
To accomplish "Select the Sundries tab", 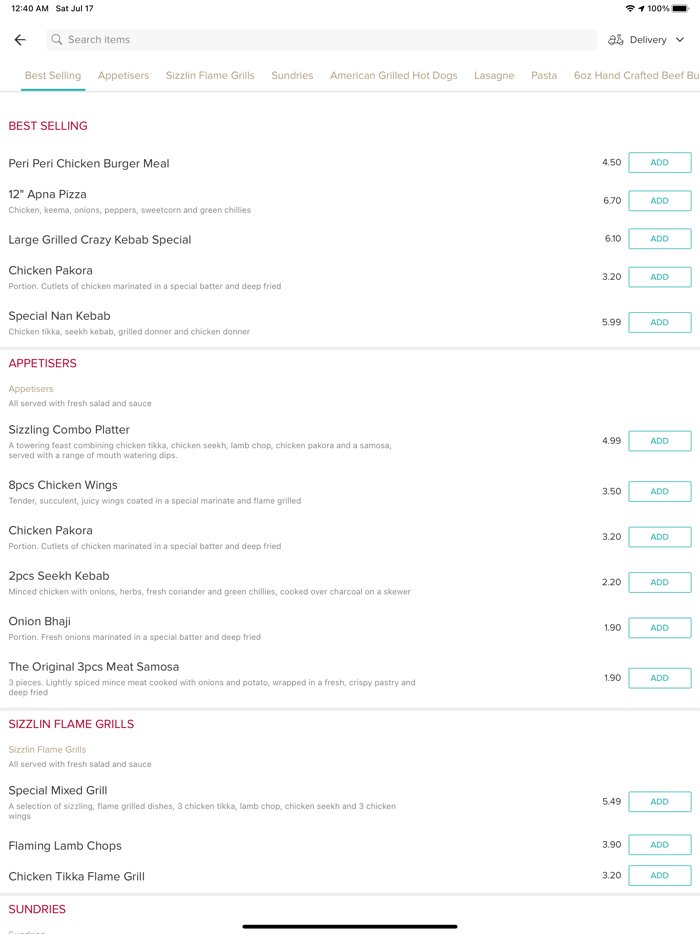I will coord(292,75).
